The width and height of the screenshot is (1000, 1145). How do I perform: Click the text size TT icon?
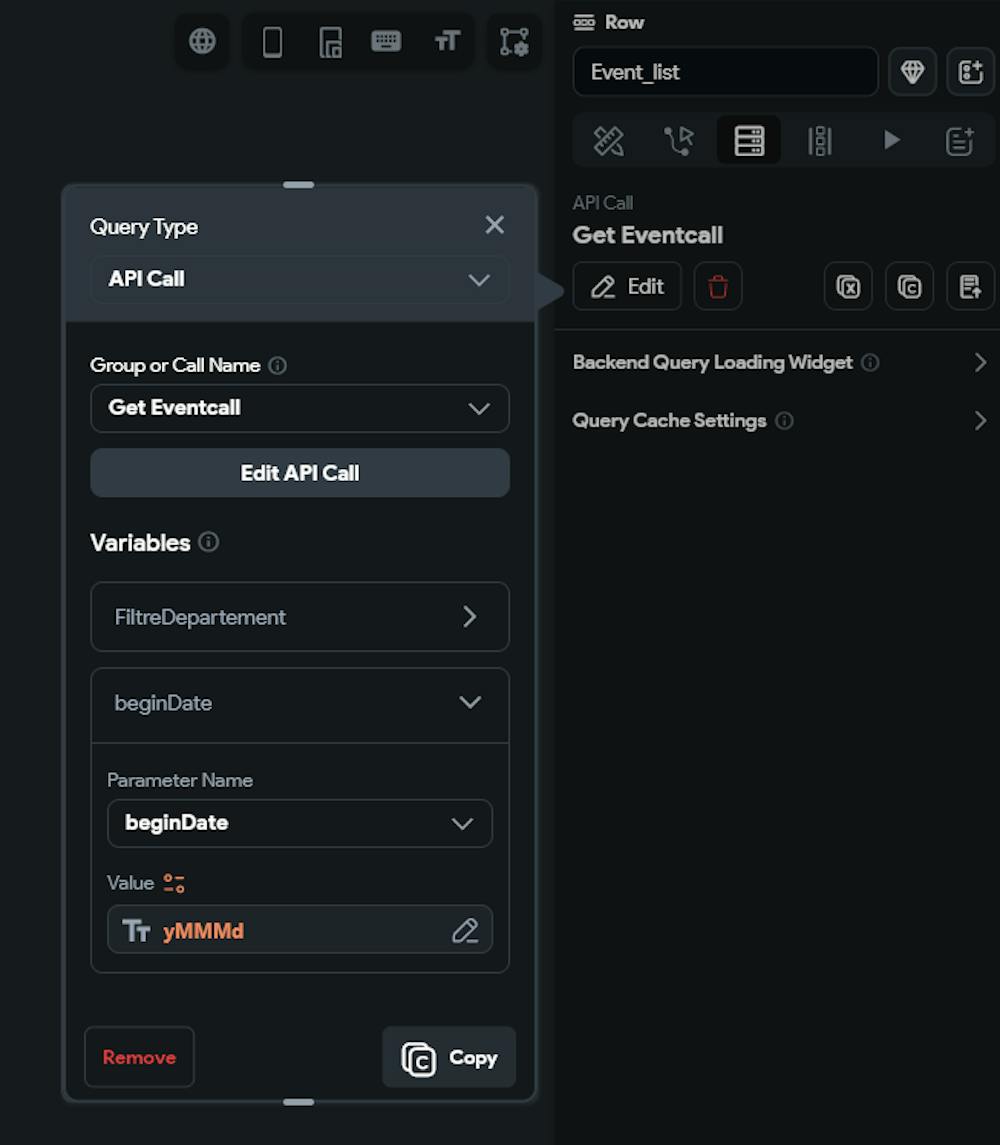[446, 41]
